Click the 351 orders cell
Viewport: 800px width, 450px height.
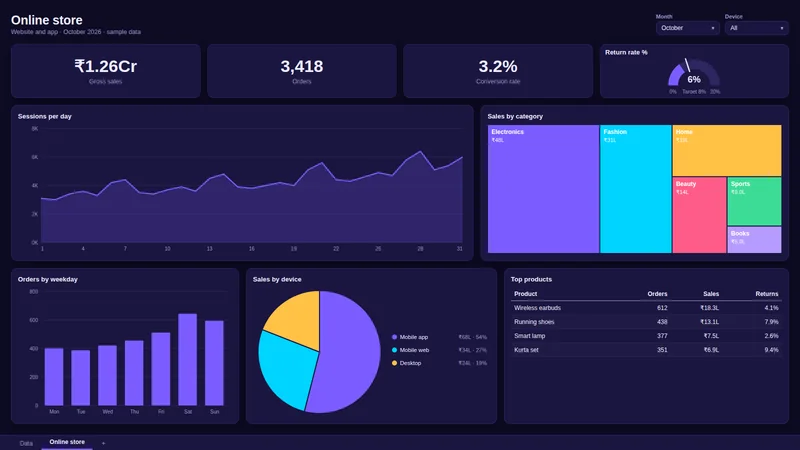pos(662,350)
